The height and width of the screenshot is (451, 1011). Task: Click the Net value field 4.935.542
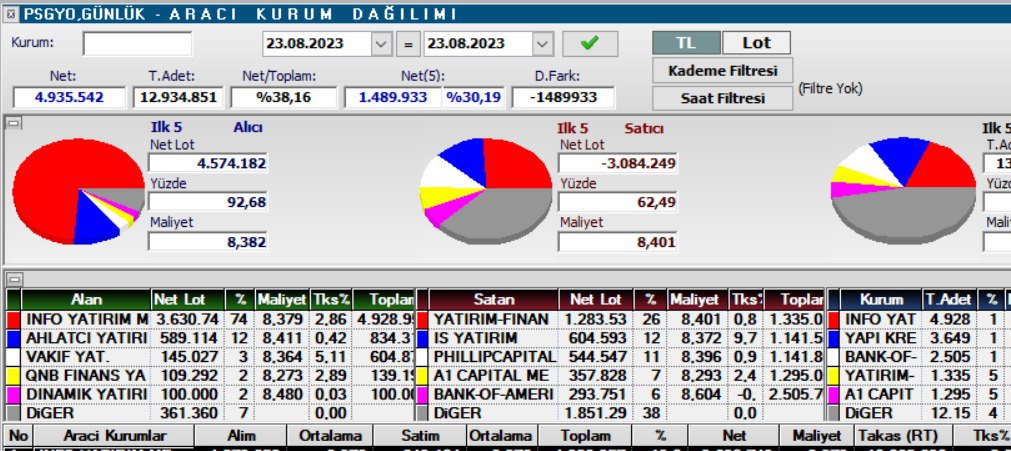pyautogui.click(x=69, y=97)
